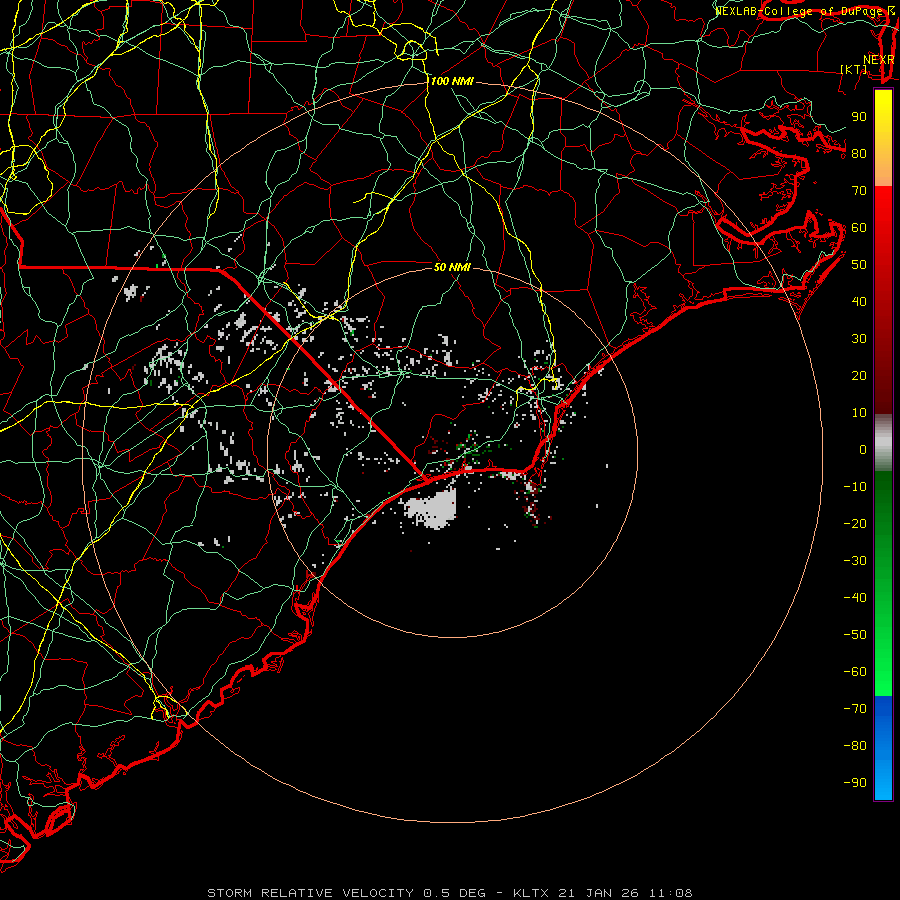Image resolution: width=900 pixels, height=900 pixels.
Task: Click the -20 value on velocity scale
Action: (855, 523)
